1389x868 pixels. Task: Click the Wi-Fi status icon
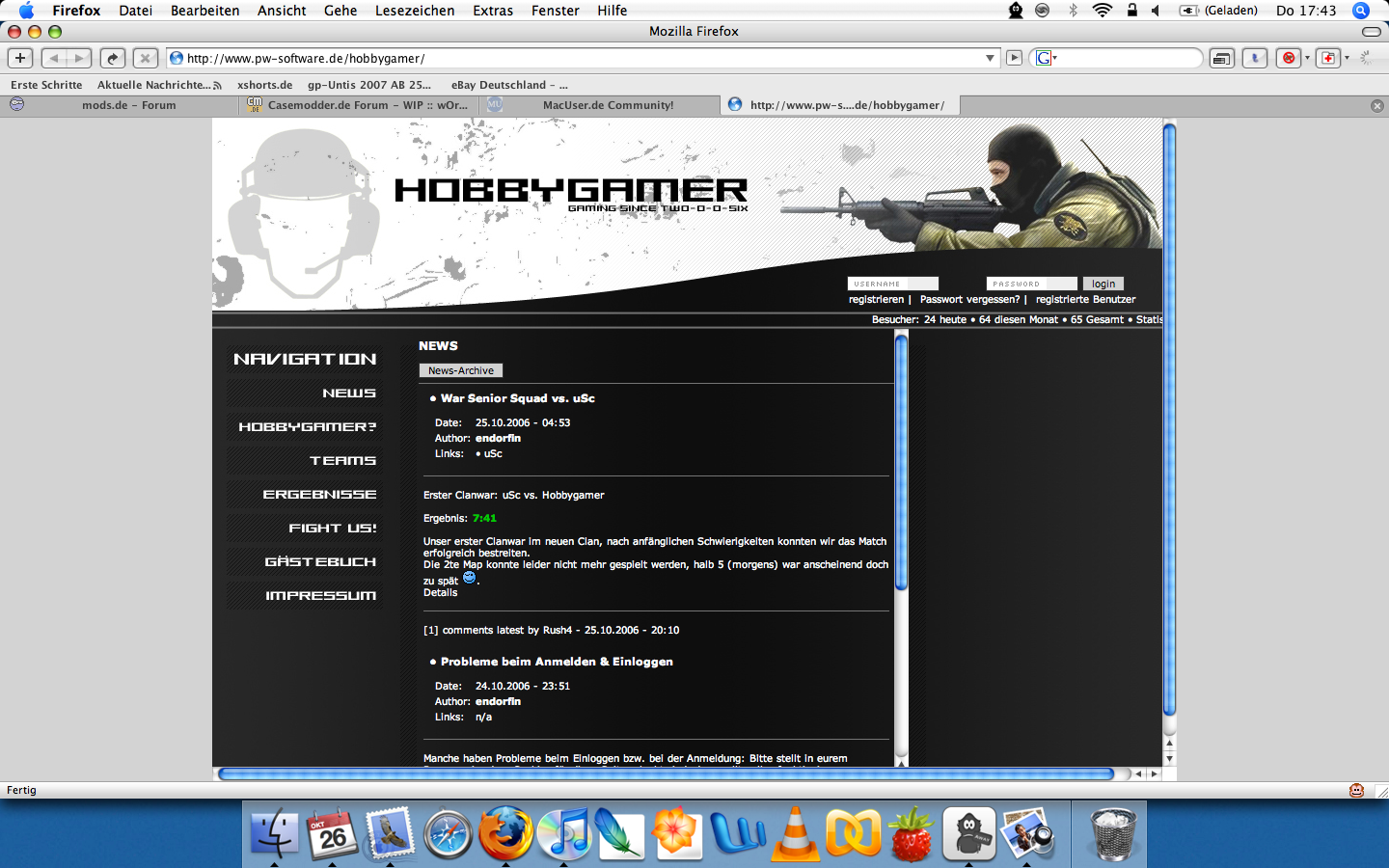click(x=1102, y=11)
